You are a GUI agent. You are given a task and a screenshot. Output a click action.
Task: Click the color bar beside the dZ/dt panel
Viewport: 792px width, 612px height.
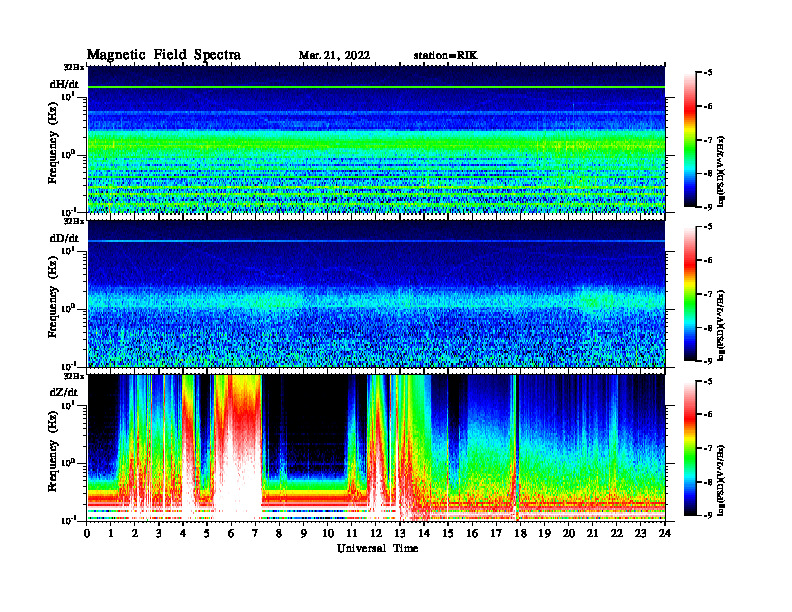[689, 448]
